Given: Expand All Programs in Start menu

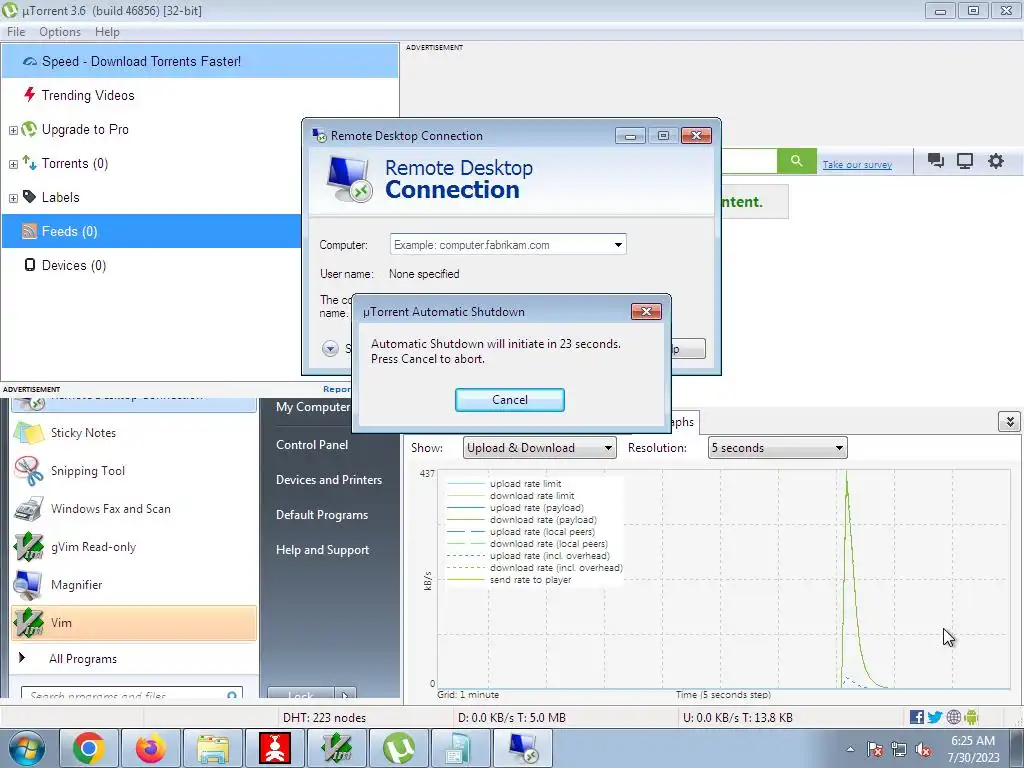Looking at the screenshot, I should click(x=134, y=659).
